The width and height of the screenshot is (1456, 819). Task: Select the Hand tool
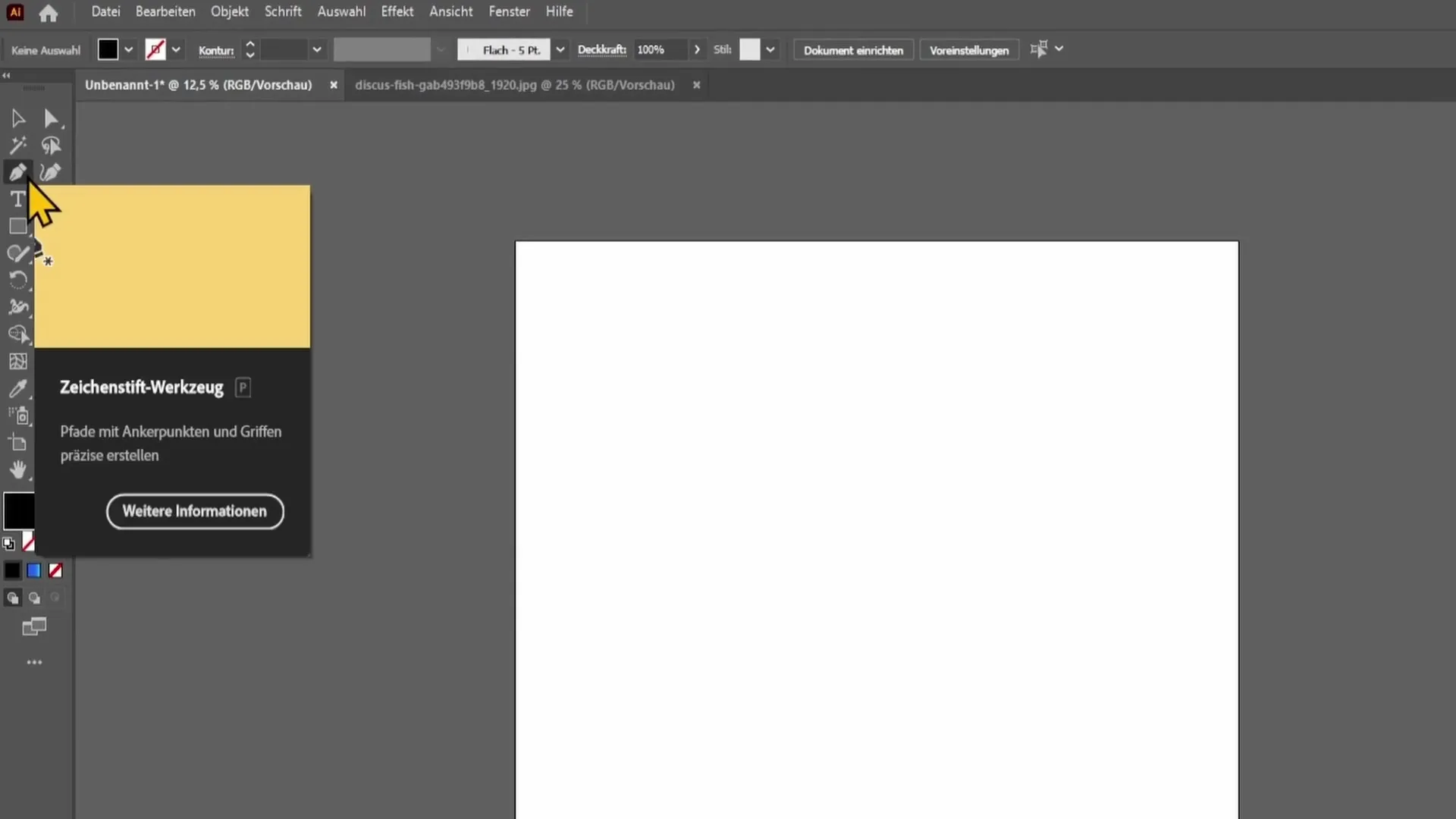(x=17, y=470)
